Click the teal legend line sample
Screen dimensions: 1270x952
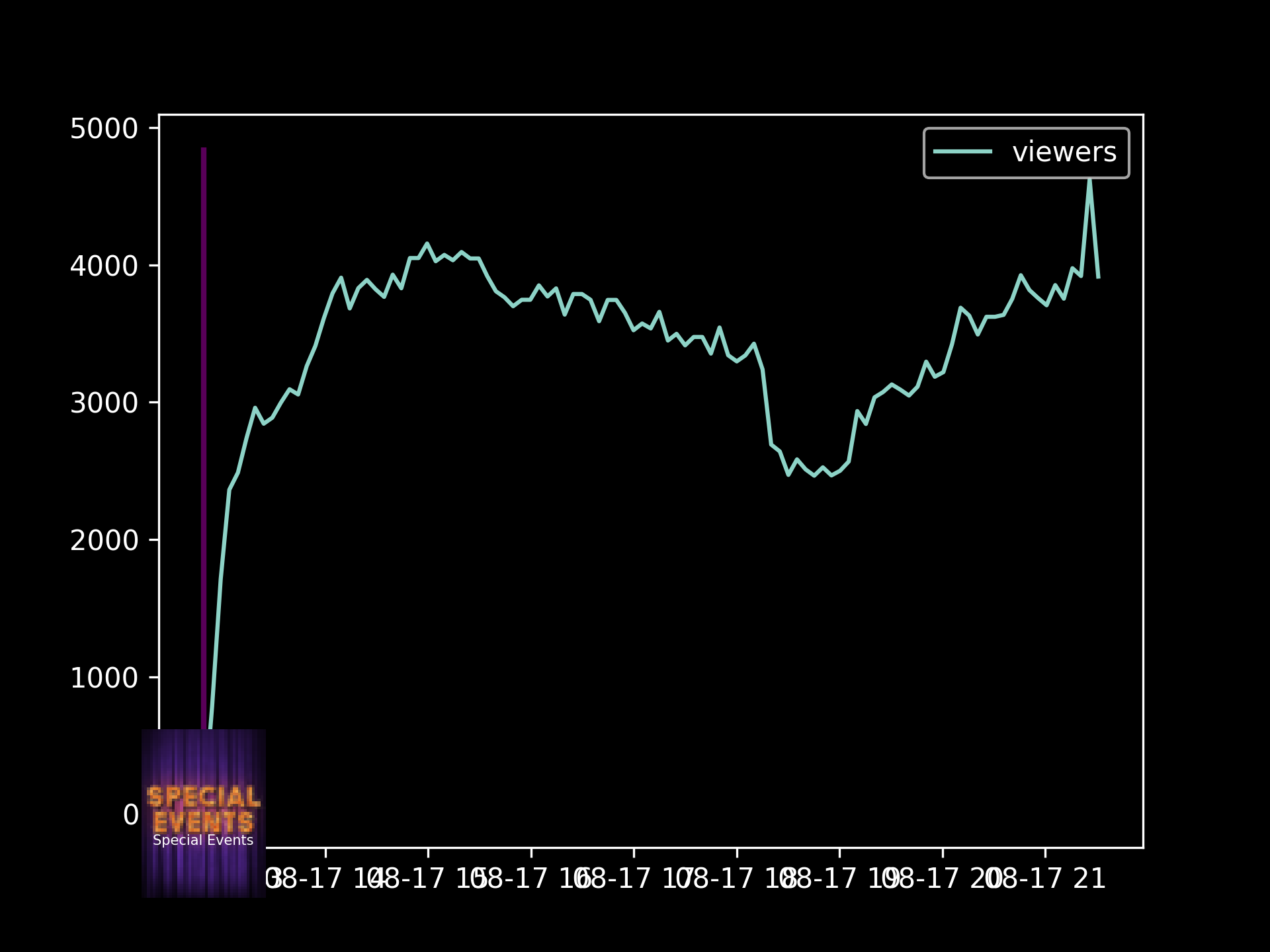(962, 152)
